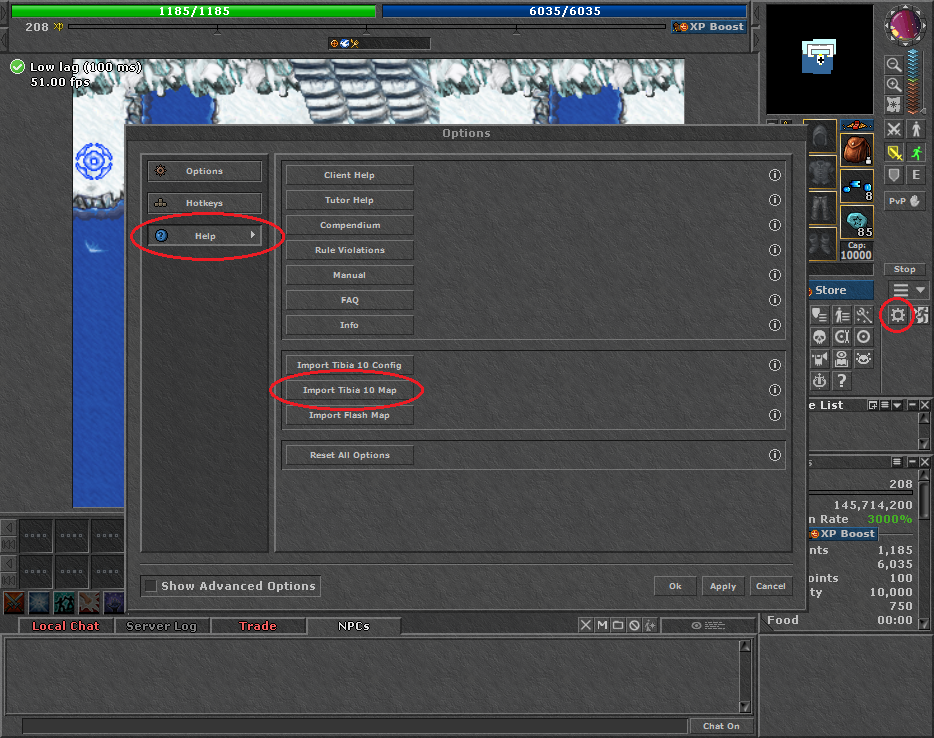Click the Import Tibia 10 Map button
934x738 pixels.
pyautogui.click(x=349, y=390)
